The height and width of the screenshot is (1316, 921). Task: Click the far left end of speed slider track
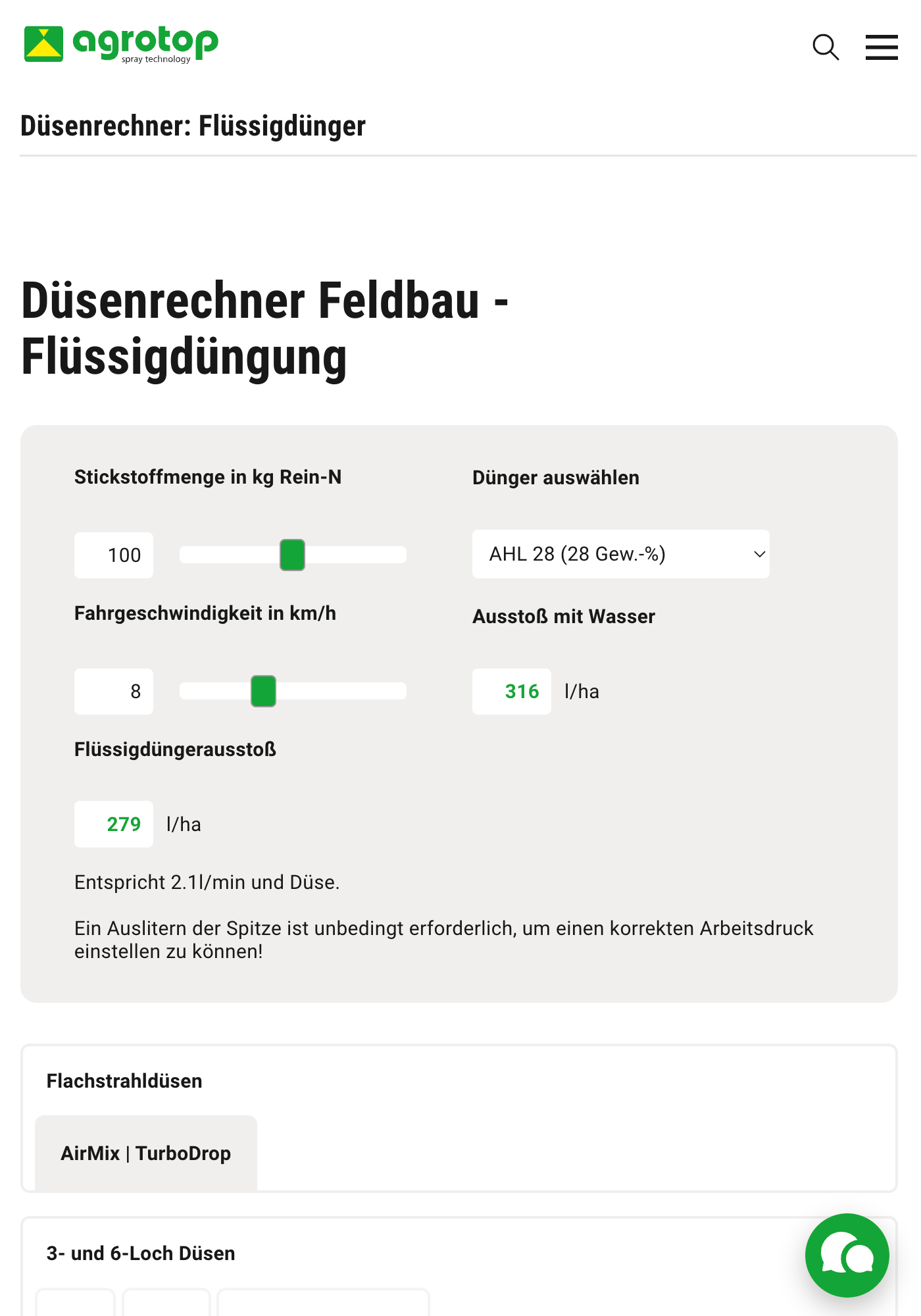185,691
